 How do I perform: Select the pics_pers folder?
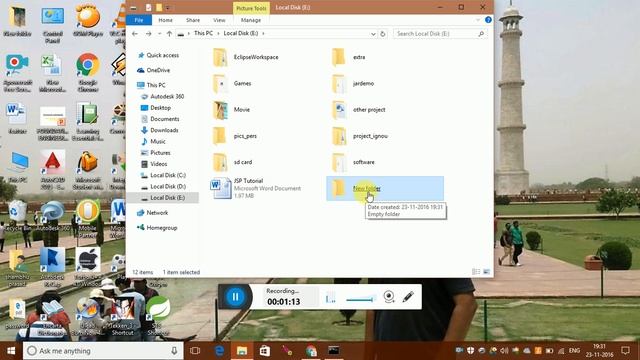pos(235,136)
